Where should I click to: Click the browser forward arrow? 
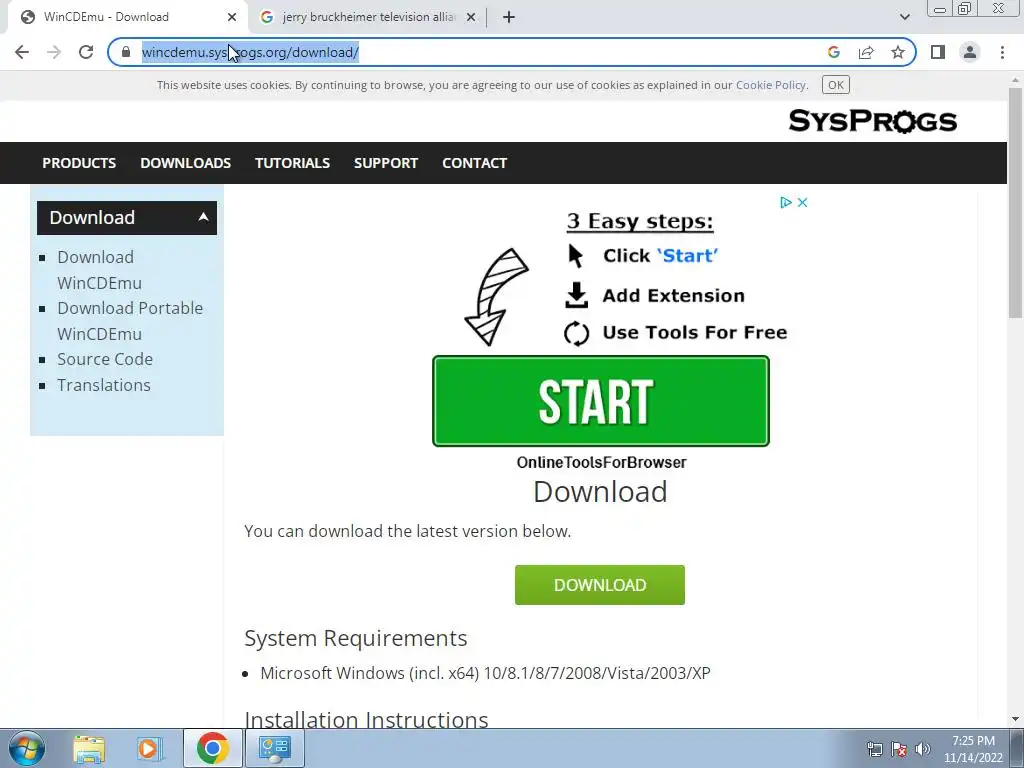54,52
